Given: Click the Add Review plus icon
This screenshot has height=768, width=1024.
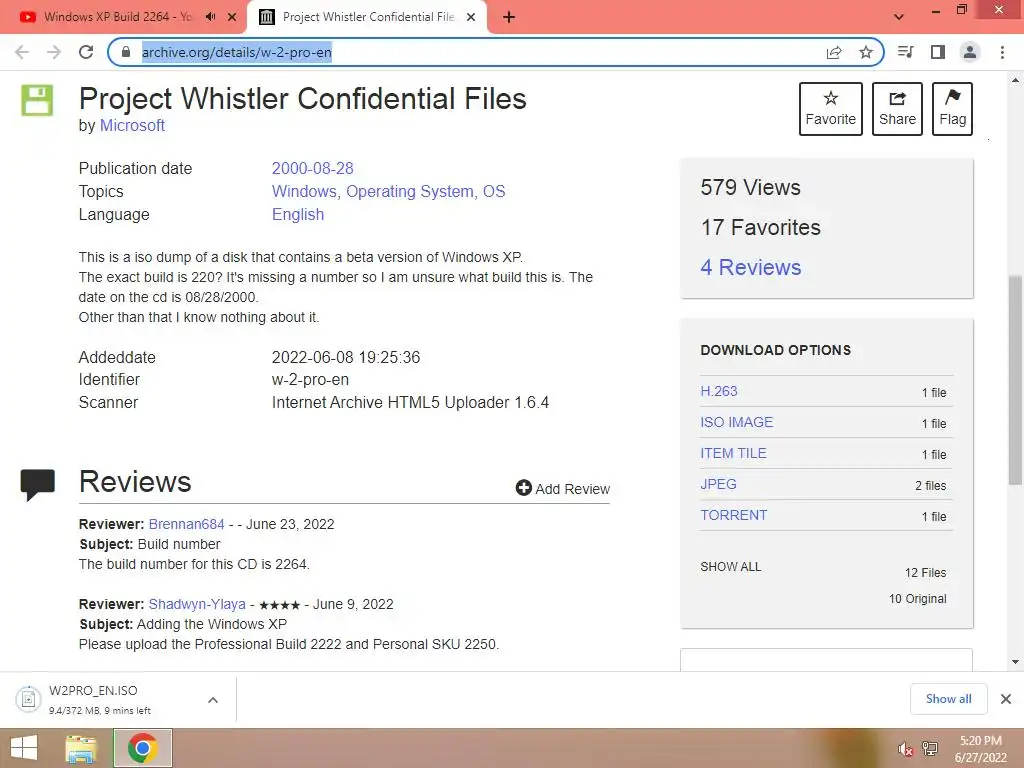Looking at the screenshot, I should click(x=523, y=488).
